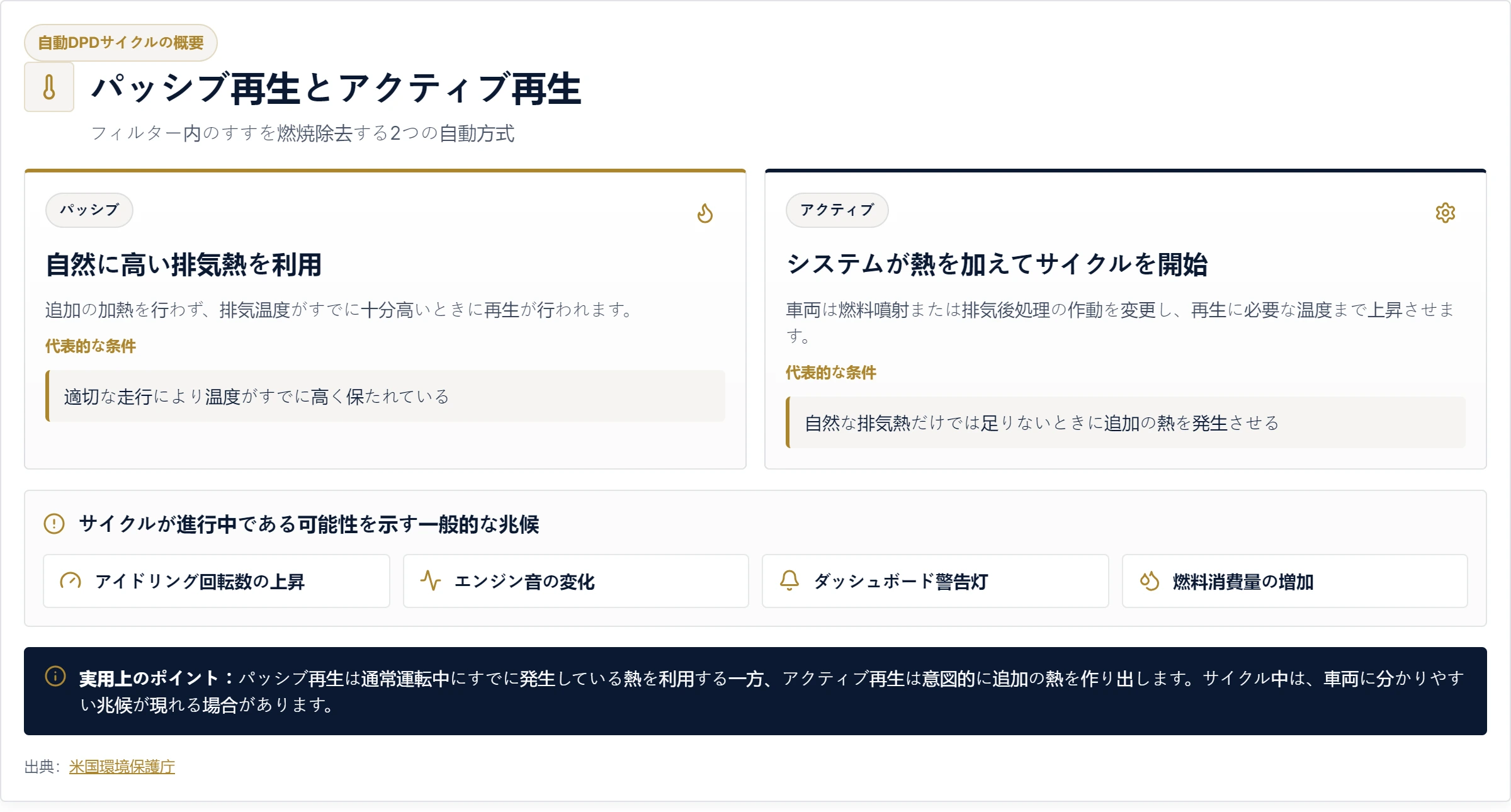Click the 出典: label in the footer
The height and width of the screenshot is (812, 1511).
point(42,767)
